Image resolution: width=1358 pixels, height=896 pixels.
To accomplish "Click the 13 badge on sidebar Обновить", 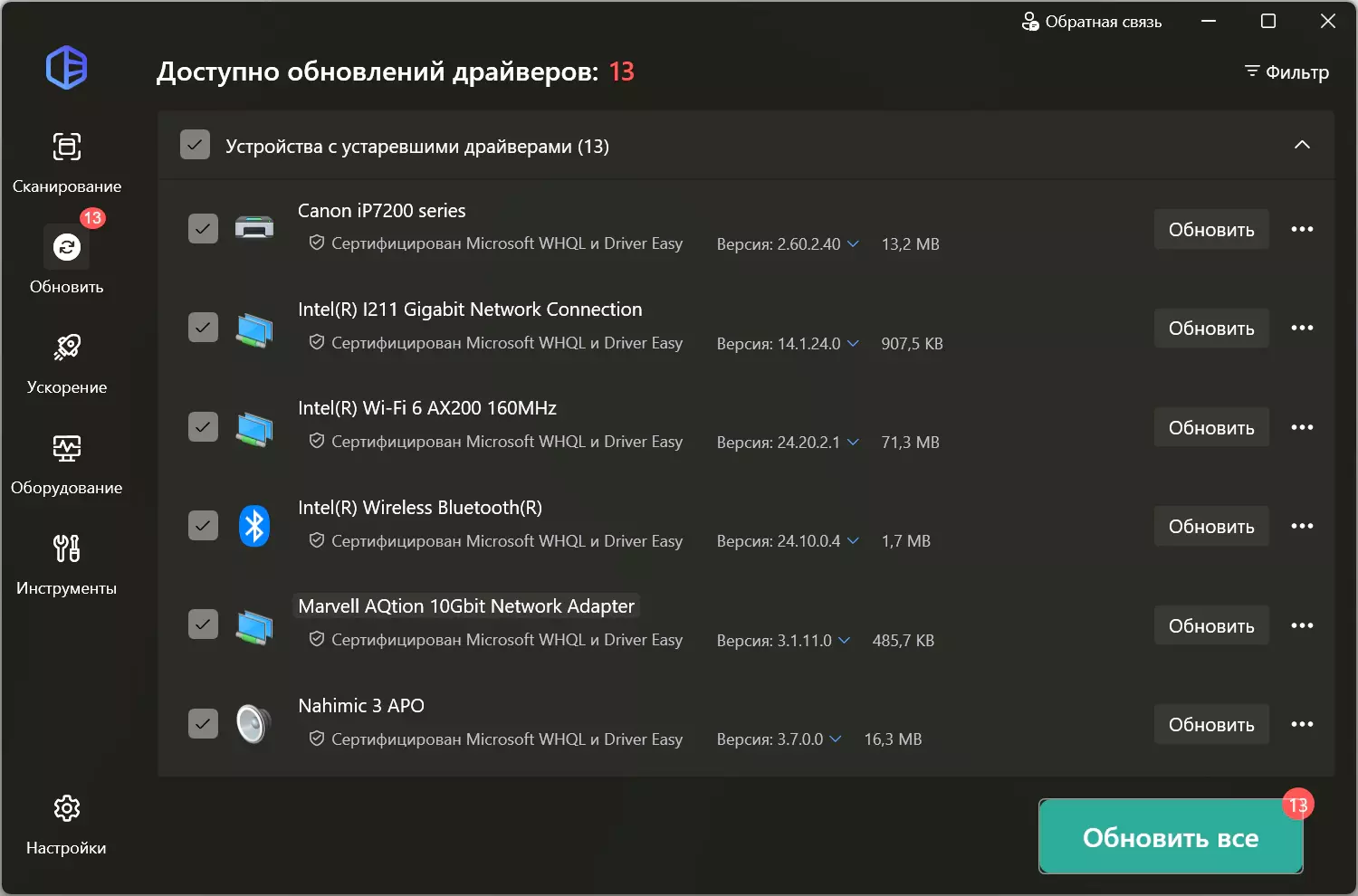I will [92, 218].
